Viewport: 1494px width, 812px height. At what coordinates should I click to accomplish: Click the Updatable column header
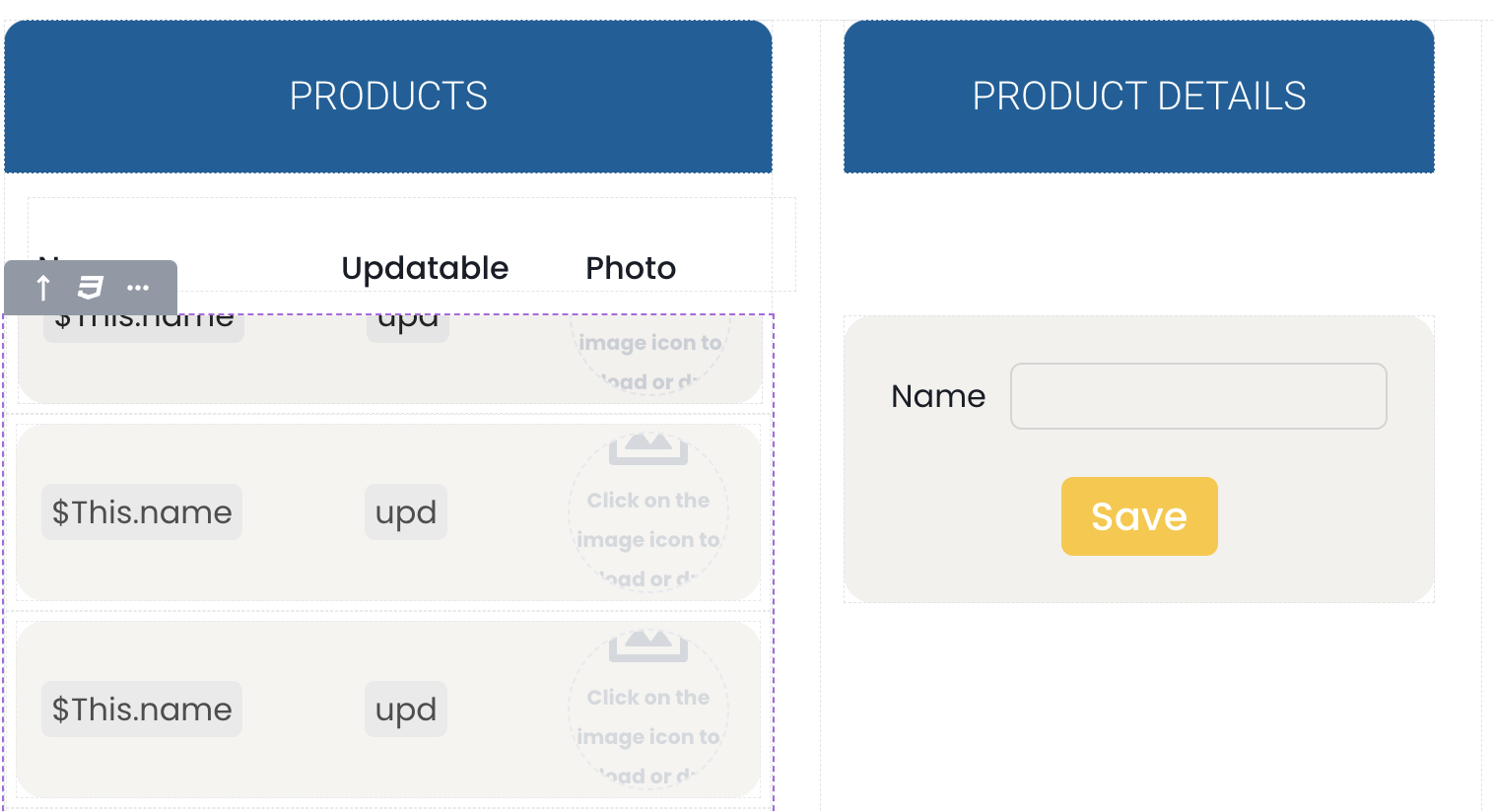[425, 268]
